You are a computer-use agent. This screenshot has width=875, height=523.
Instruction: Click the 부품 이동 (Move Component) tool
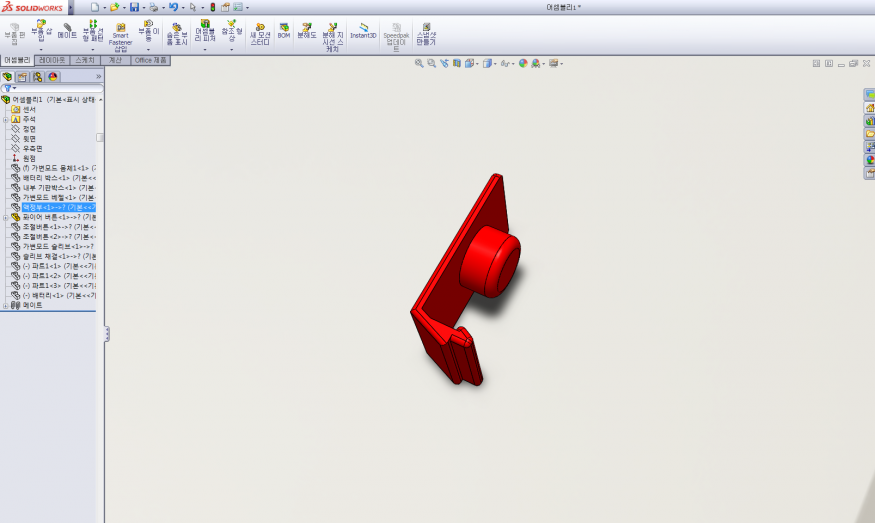(x=148, y=31)
